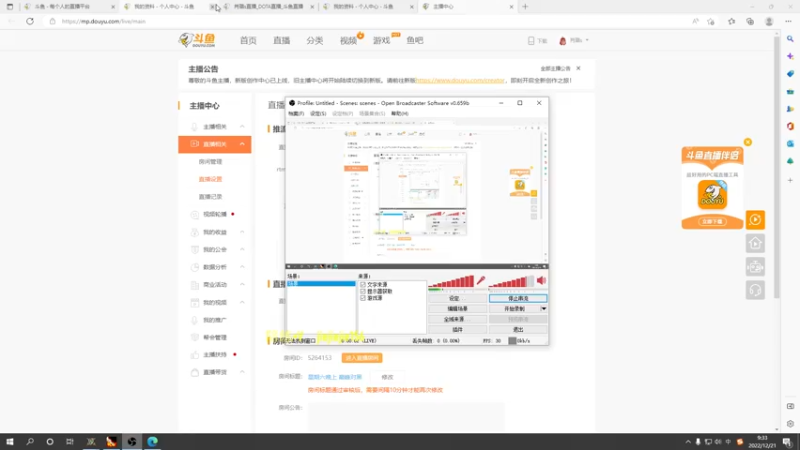Open the dropdown arrow beside 开始录制 button
This screenshot has width=800, height=450.
coord(544,309)
